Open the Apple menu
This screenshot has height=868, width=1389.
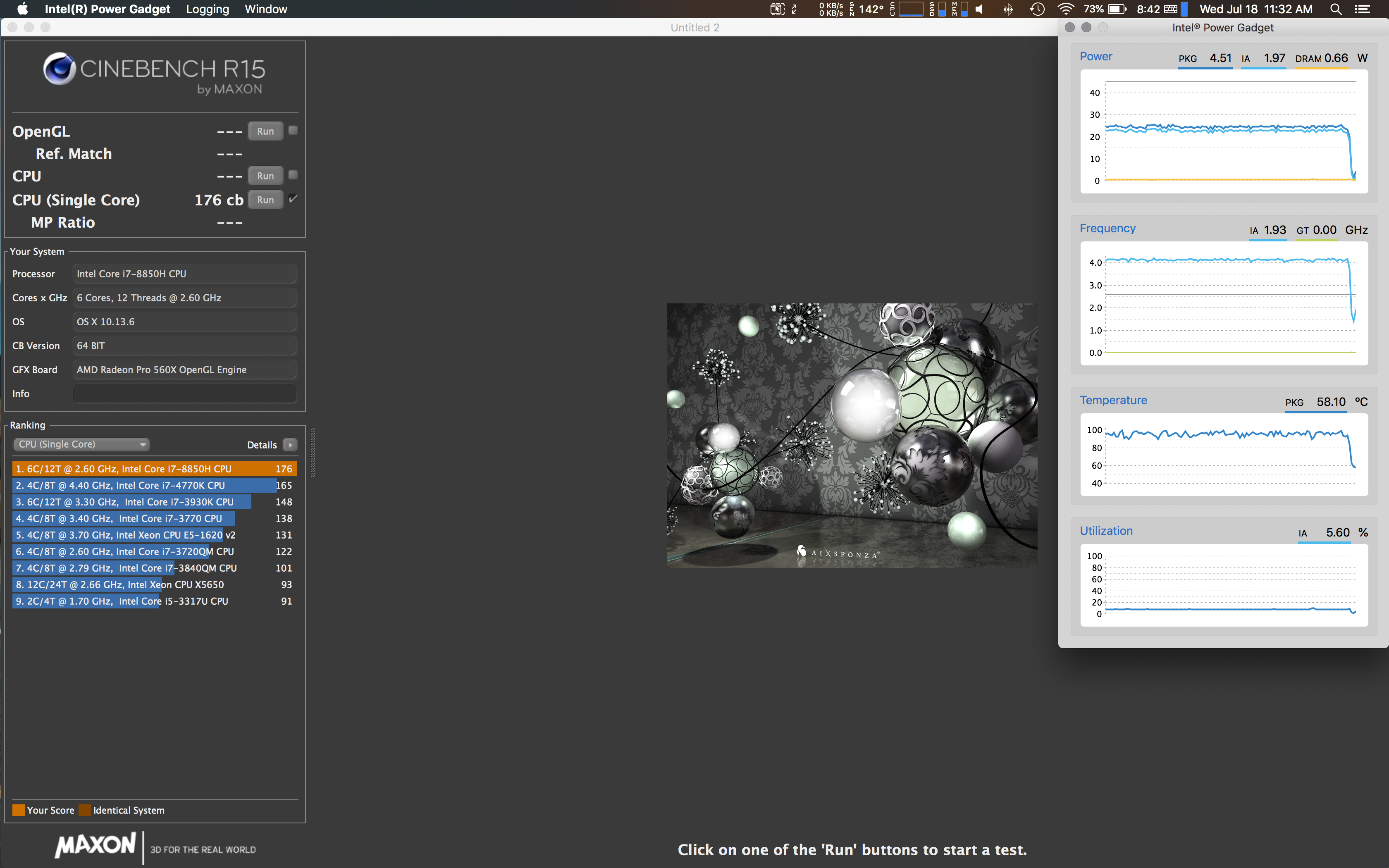[x=22, y=9]
